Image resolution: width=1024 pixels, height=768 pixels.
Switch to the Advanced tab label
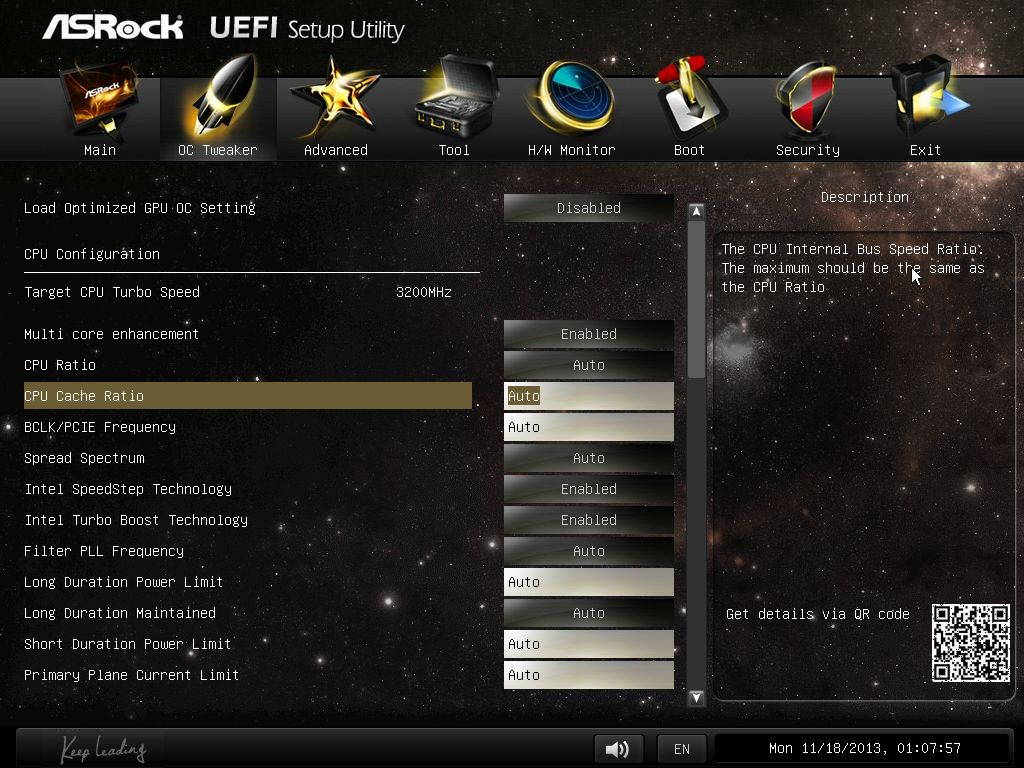click(x=336, y=150)
